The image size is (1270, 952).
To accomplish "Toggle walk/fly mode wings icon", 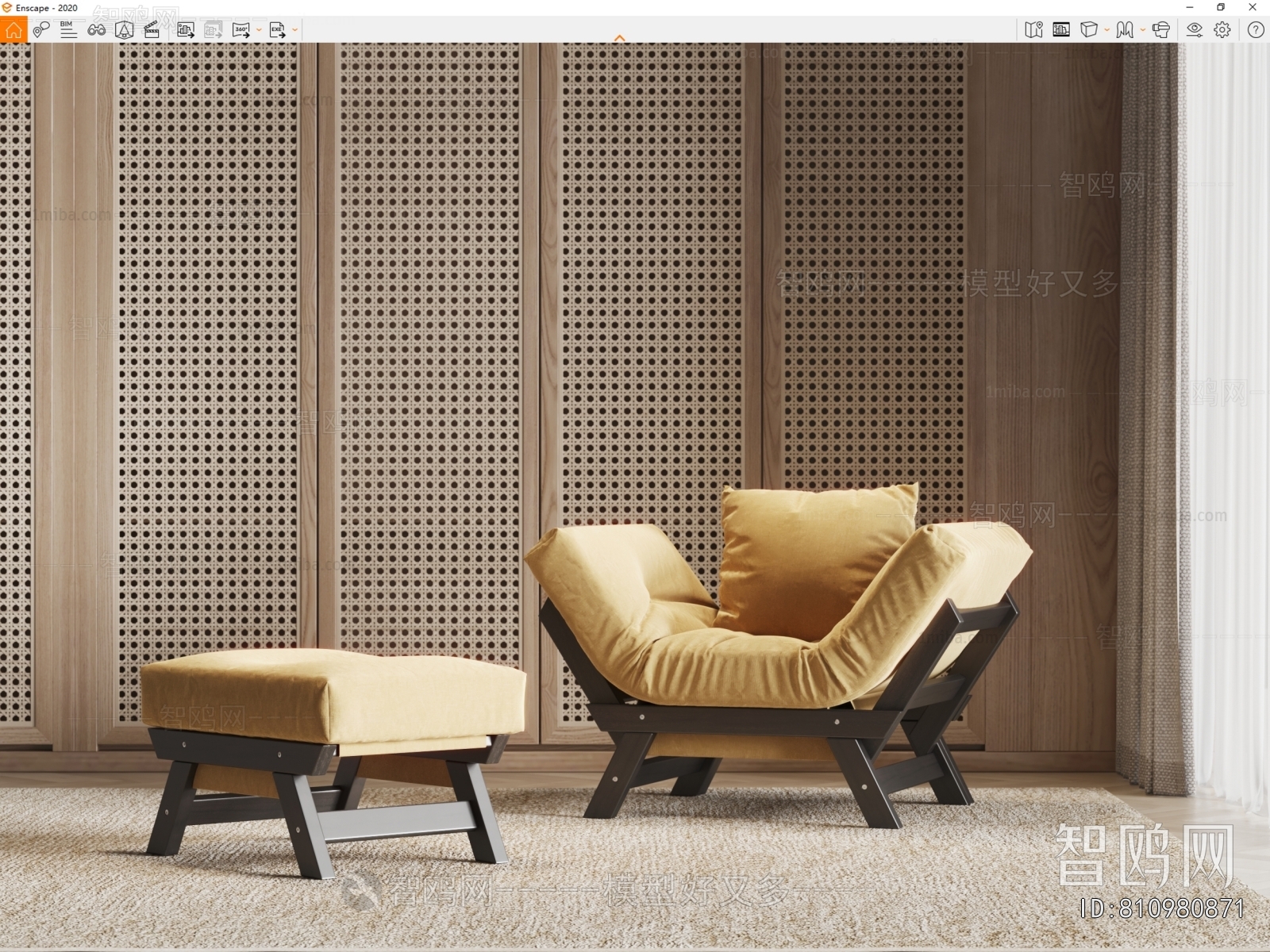I will (1125, 30).
